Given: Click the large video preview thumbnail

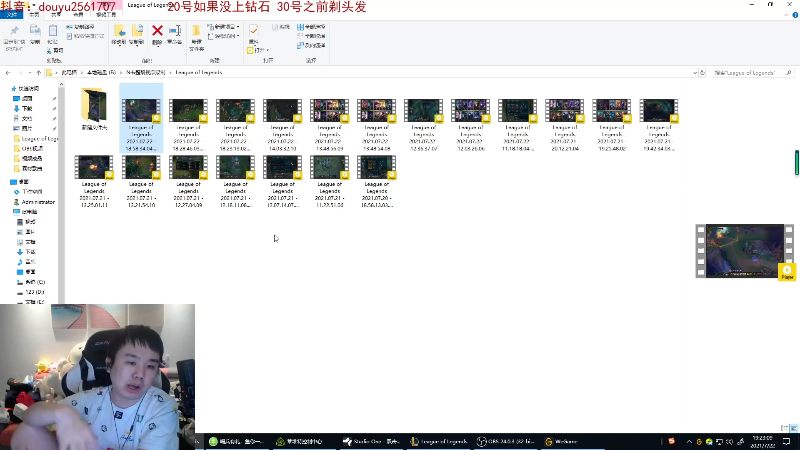Looking at the screenshot, I should click(x=744, y=251).
